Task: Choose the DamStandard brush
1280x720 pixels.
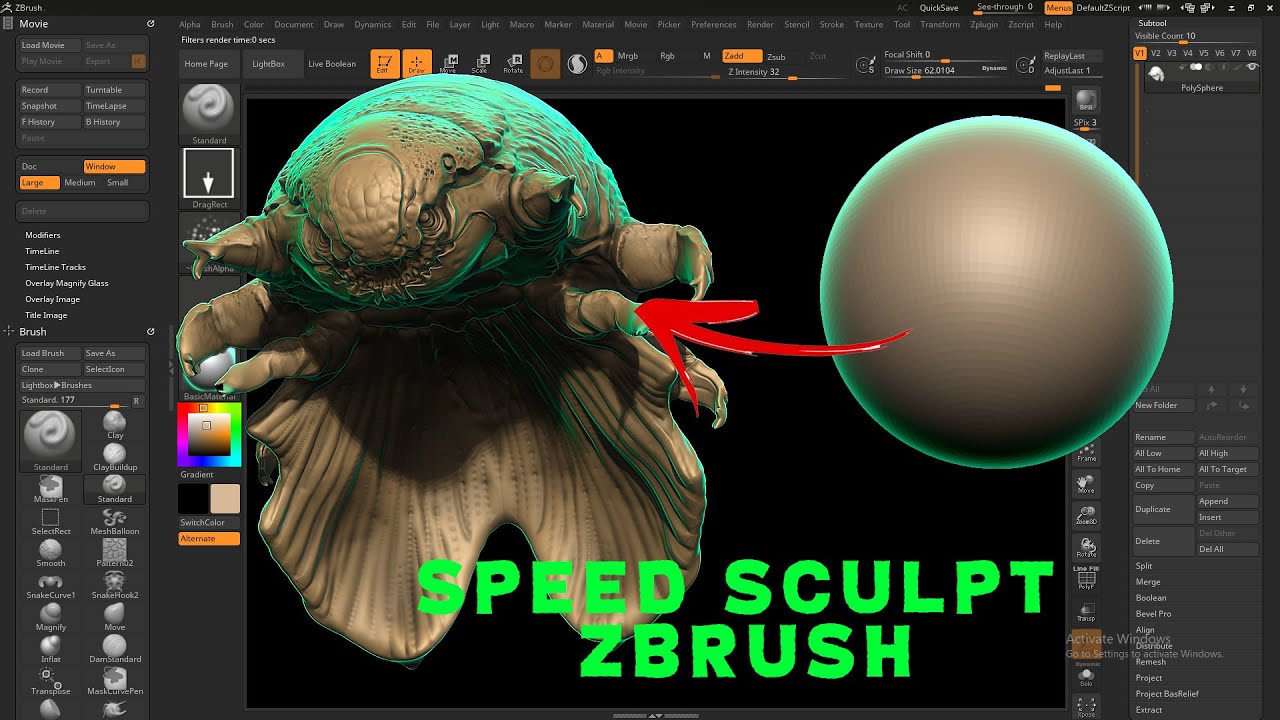Action: (x=116, y=648)
